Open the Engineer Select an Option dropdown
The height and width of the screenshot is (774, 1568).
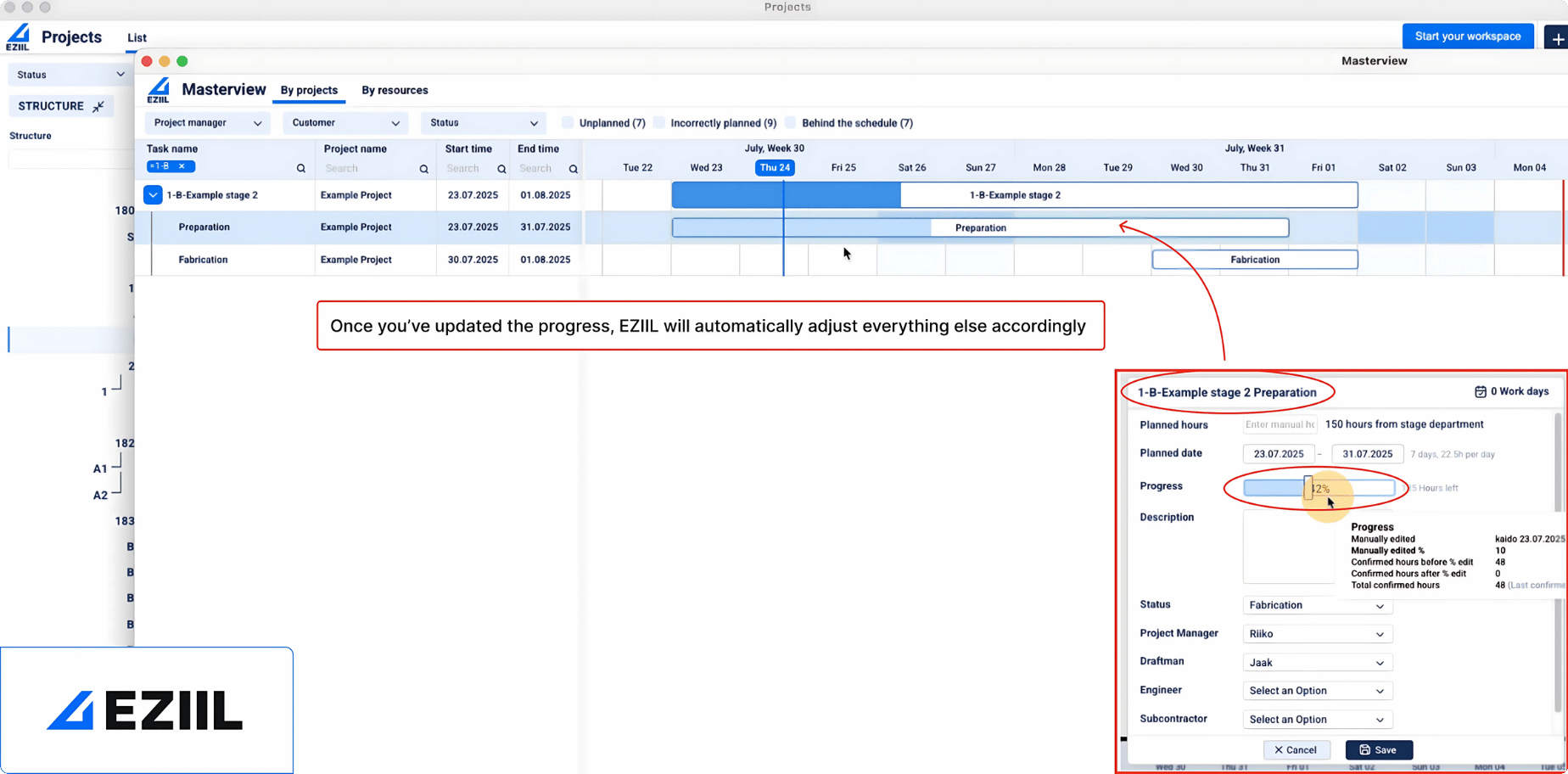point(1317,691)
